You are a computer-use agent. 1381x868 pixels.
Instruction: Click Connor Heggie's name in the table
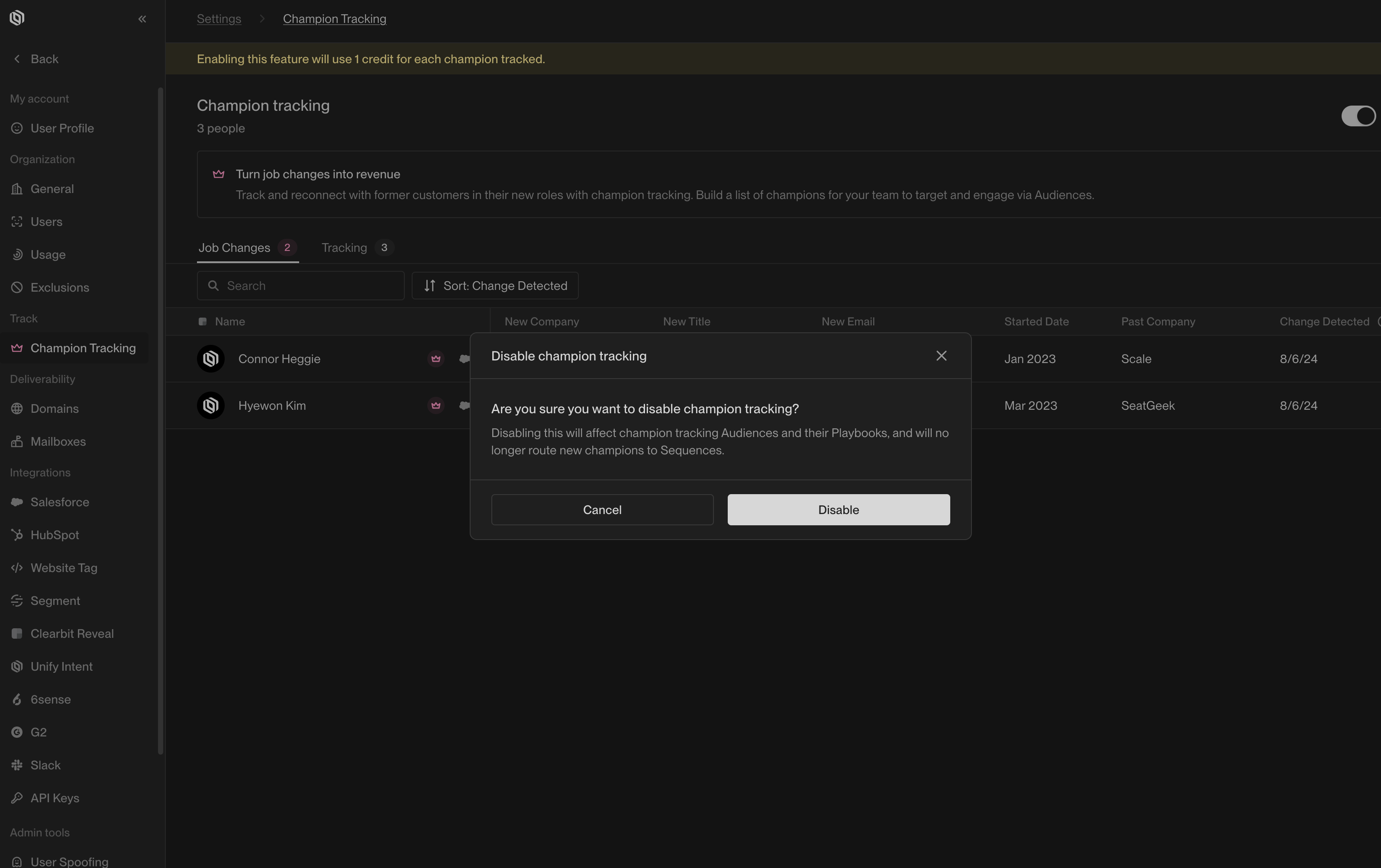[279, 359]
